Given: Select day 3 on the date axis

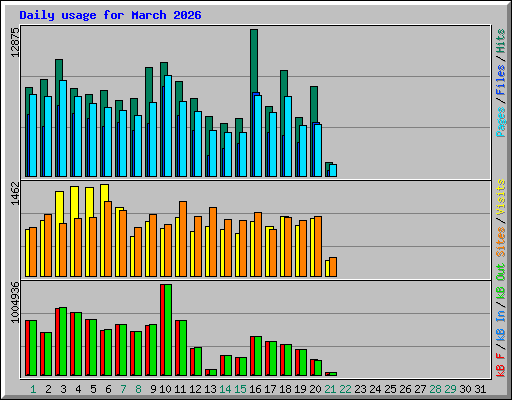Looking at the screenshot, I should coord(63,389).
